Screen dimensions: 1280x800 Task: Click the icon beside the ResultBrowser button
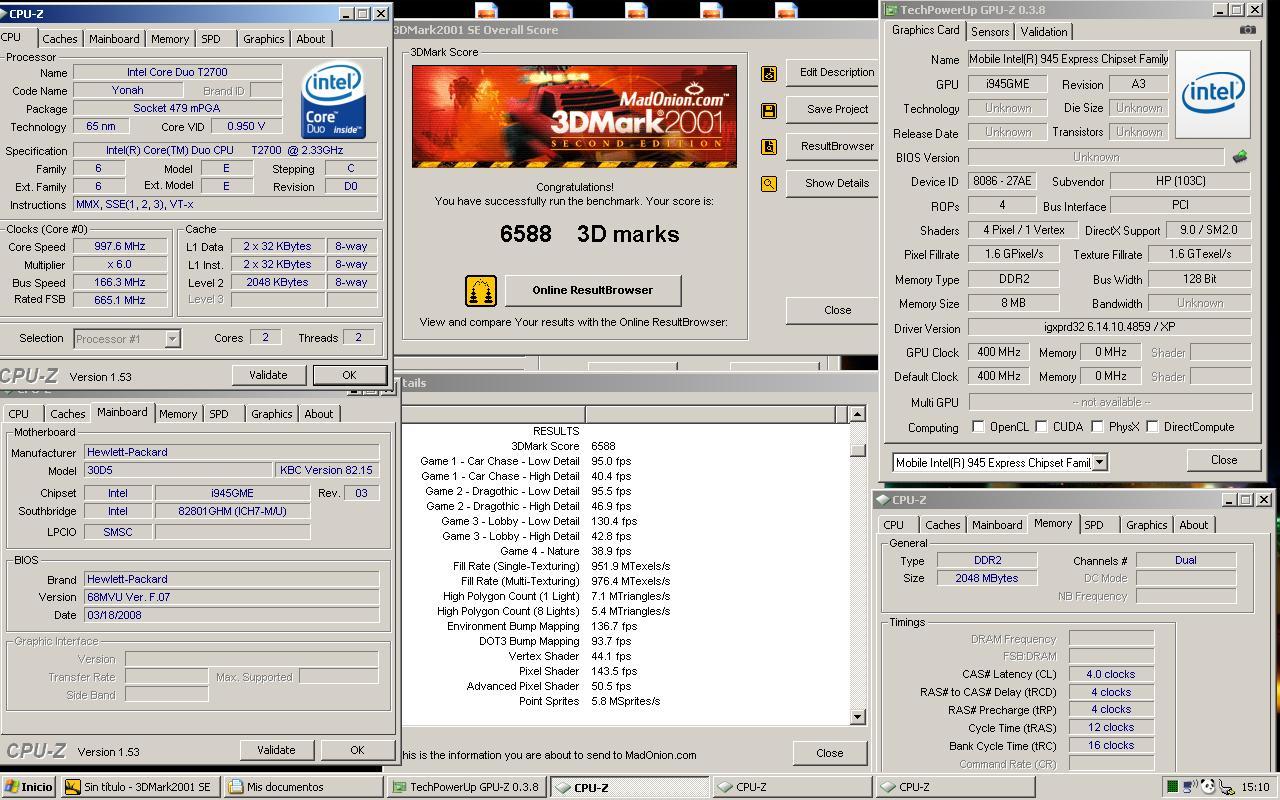pos(769,147)
